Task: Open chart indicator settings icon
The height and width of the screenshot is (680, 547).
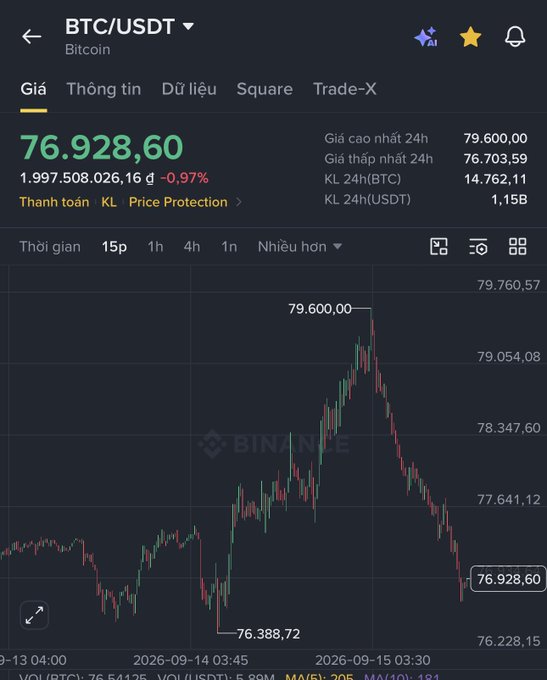Action: point(478,247)
